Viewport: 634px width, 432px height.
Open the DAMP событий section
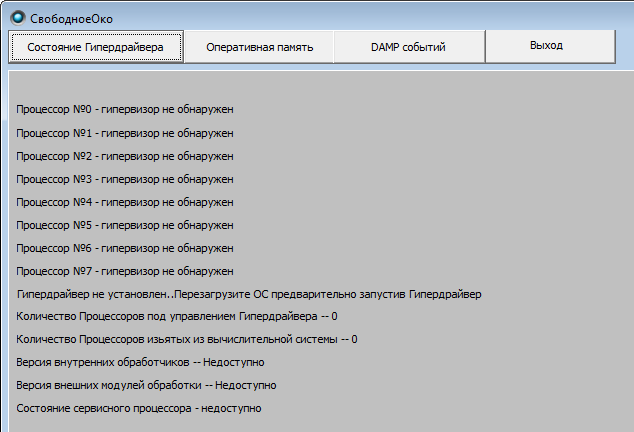[x=408, y=47]
